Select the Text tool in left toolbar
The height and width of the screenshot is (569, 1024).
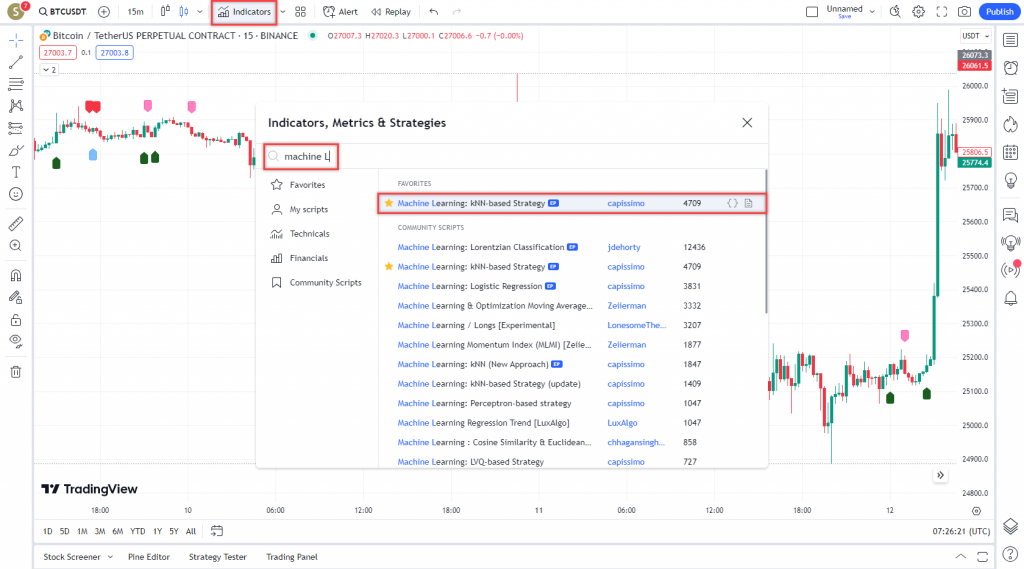15,172
